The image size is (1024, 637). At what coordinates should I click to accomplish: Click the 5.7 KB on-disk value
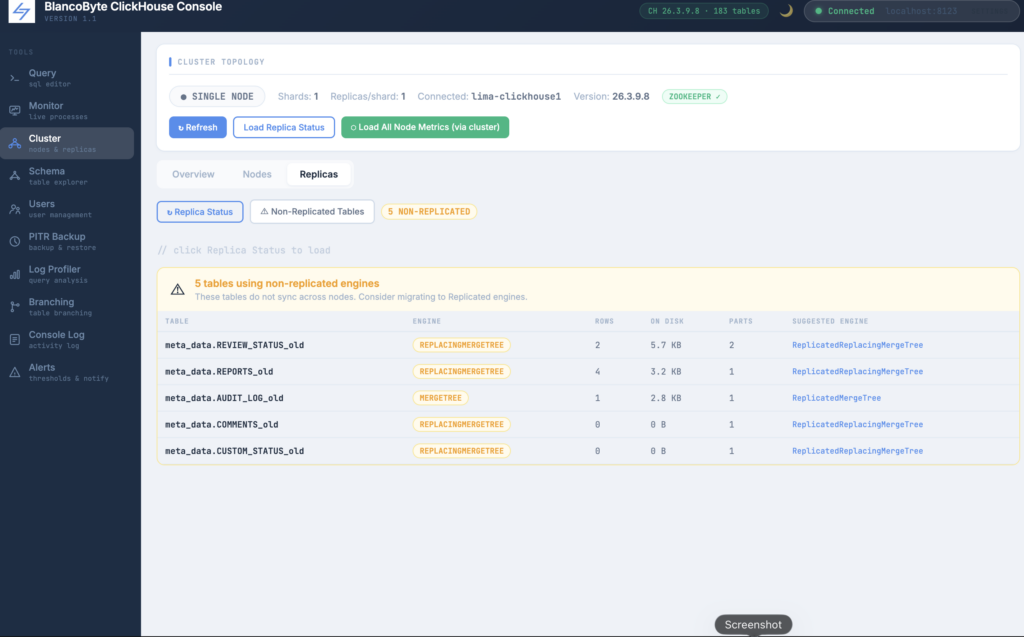pos(665,345)
